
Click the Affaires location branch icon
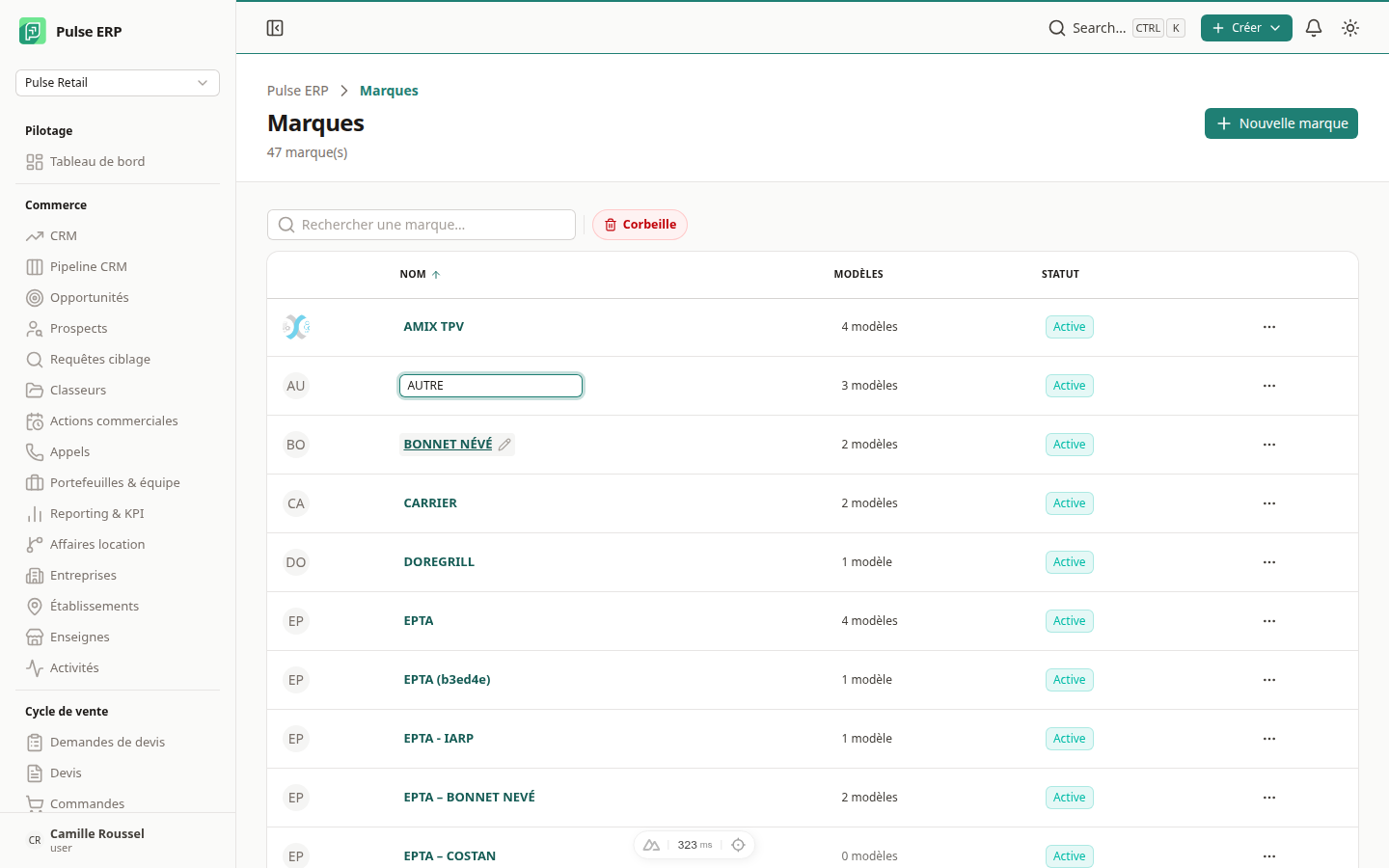click(35, 545)
